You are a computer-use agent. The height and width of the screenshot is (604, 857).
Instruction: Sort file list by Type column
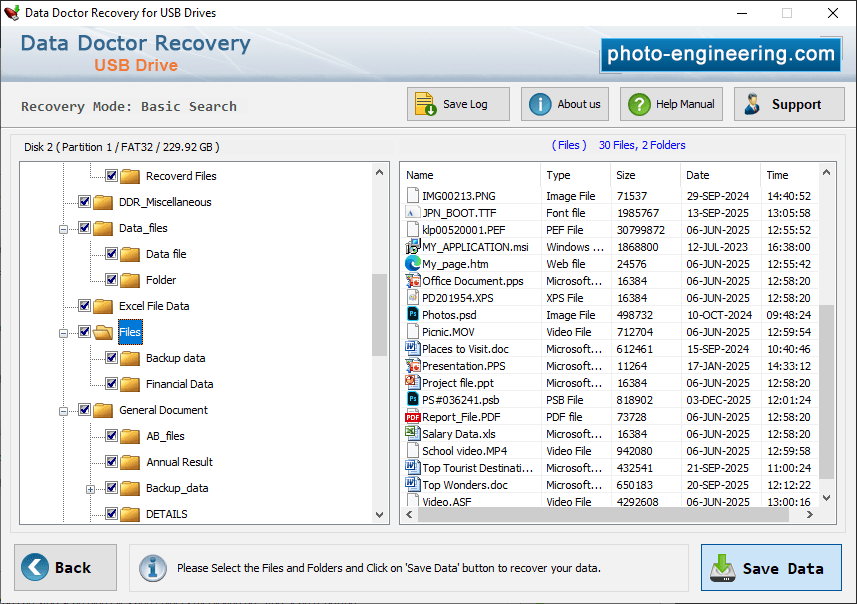pyautogui.click(x=575, y=175)
